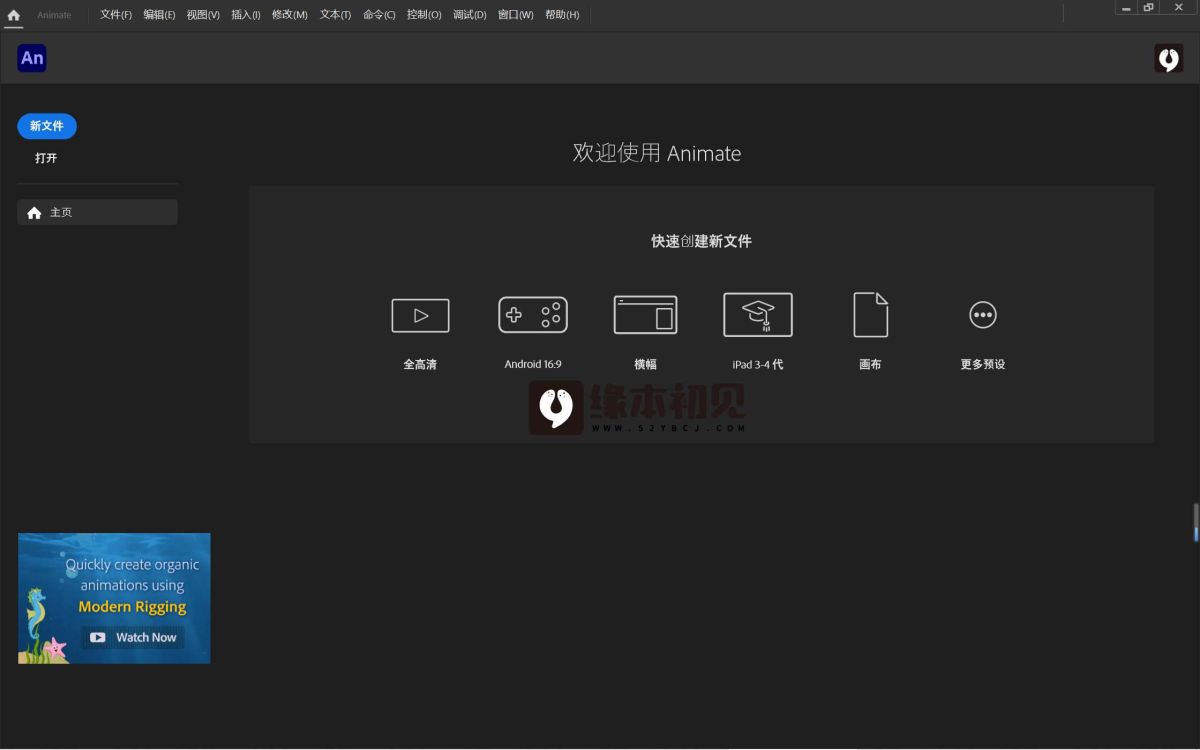
Task: Open the profile avatar icon at top right
Action: [x=1168, y=58]
